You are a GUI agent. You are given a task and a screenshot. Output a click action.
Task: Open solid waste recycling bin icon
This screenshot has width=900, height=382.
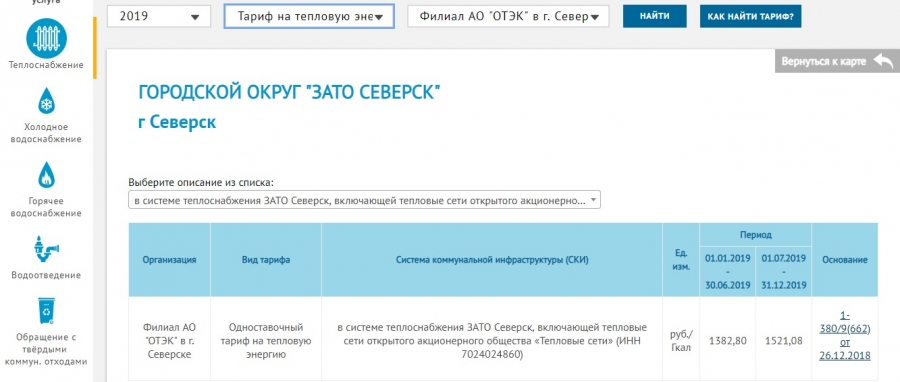pyautogui.click(x=46, y=312)
